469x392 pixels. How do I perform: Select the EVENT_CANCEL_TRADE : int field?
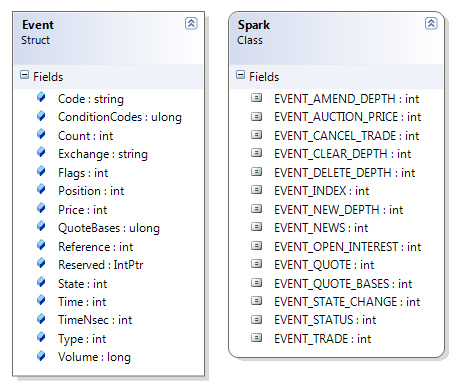coord(347,136)
